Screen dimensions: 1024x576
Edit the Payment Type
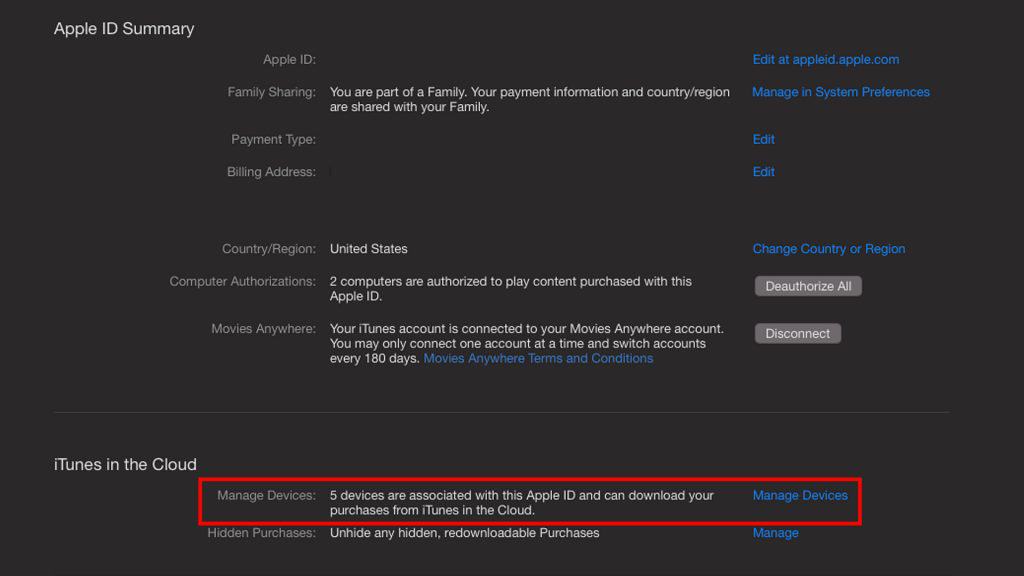(x=763, y=139)
